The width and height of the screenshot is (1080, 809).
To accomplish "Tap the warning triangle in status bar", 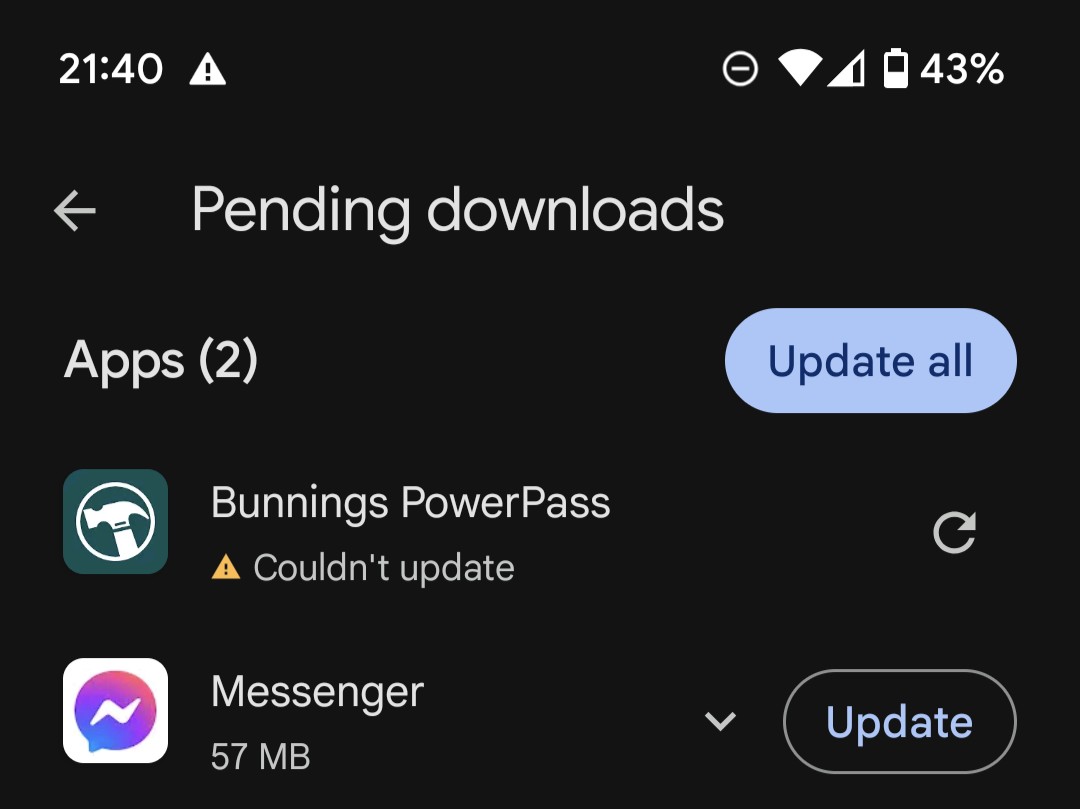I will (x=207, y=70).
